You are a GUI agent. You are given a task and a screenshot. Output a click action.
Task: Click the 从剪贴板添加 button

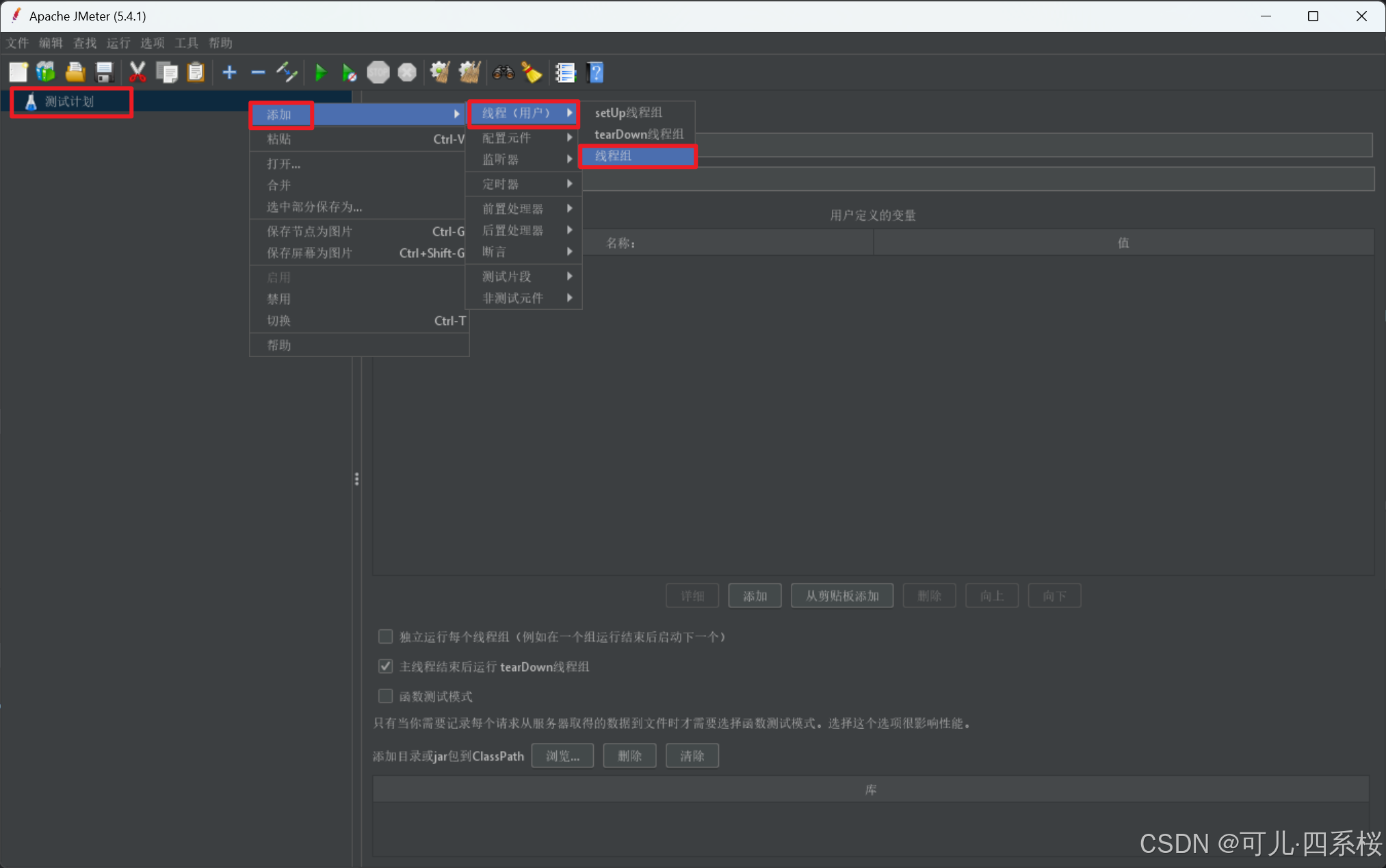click(841, 596)
